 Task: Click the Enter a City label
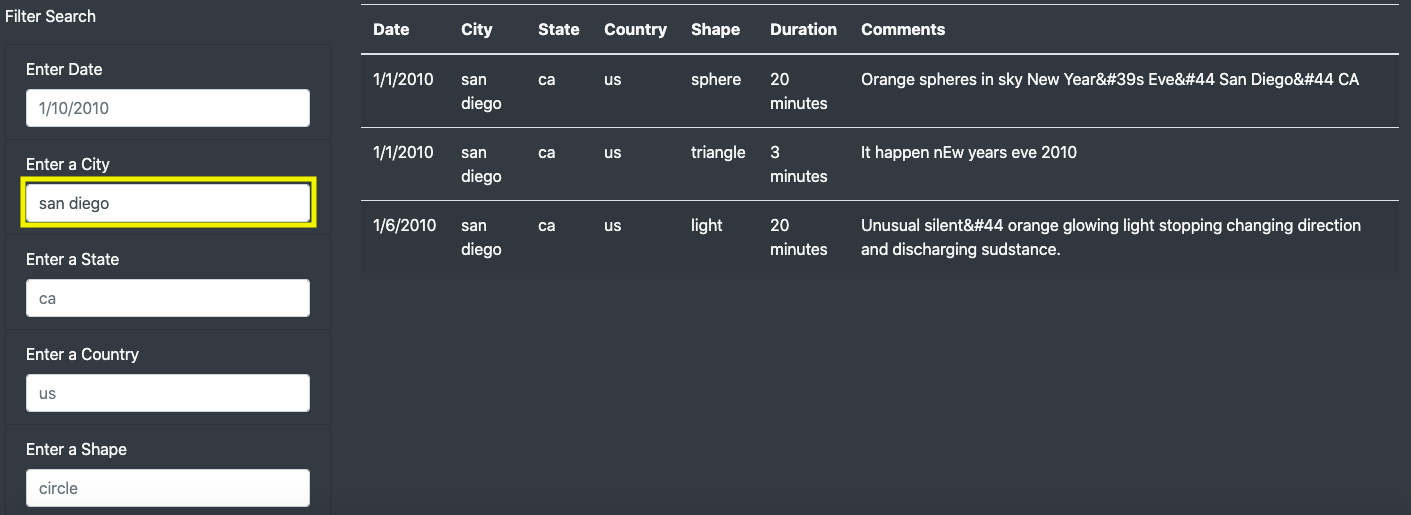pos(68,164)
